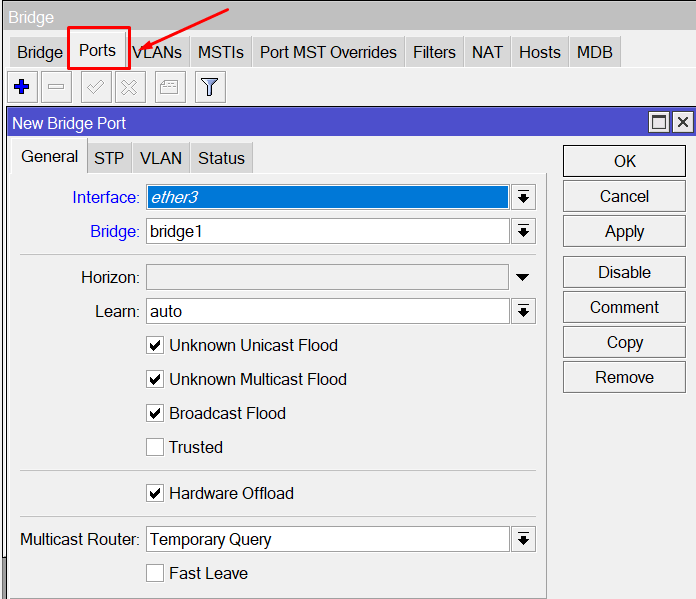Select the STP tab in dialog
696x599 pixels.
tap(109, 158)
